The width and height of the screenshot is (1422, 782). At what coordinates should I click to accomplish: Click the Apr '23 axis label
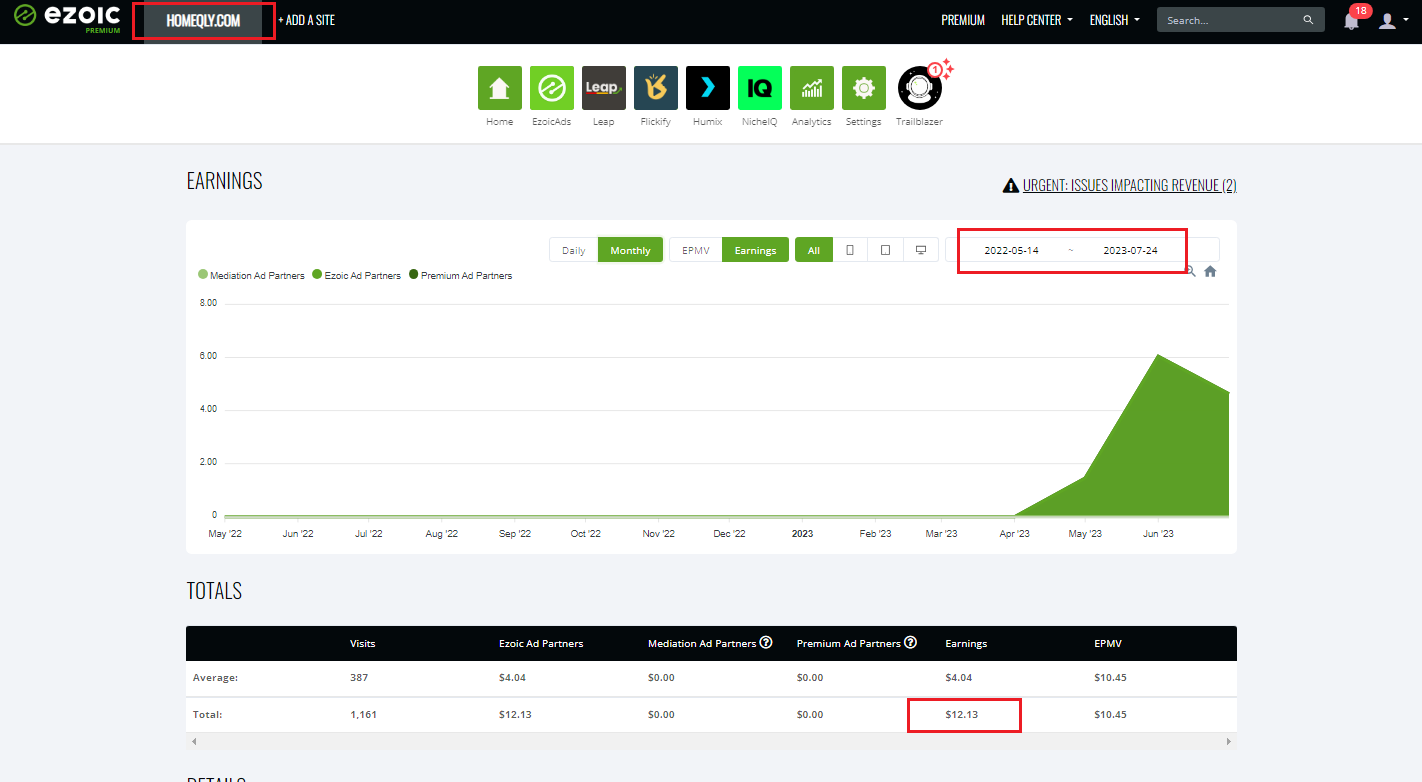point(1014,534)
